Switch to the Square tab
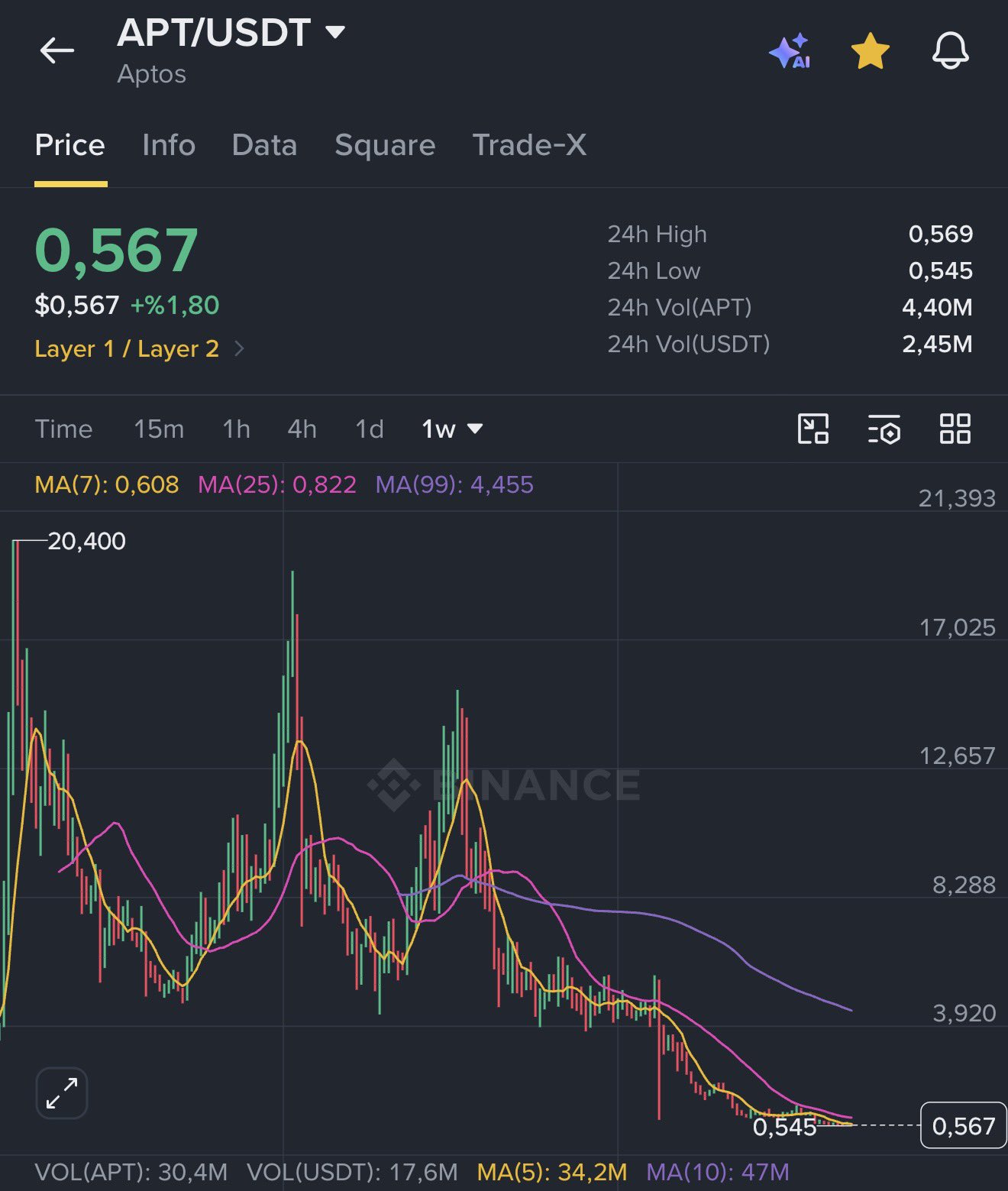 (385, 145)
